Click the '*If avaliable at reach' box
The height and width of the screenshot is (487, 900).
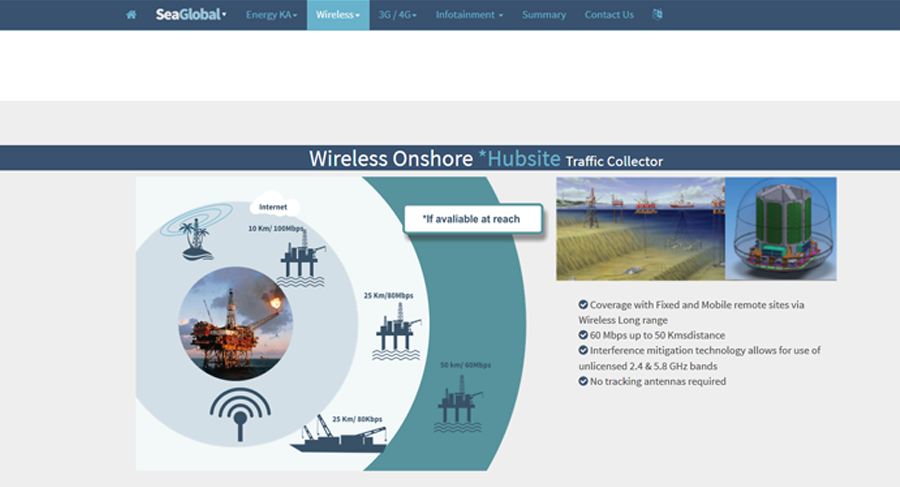472,219
